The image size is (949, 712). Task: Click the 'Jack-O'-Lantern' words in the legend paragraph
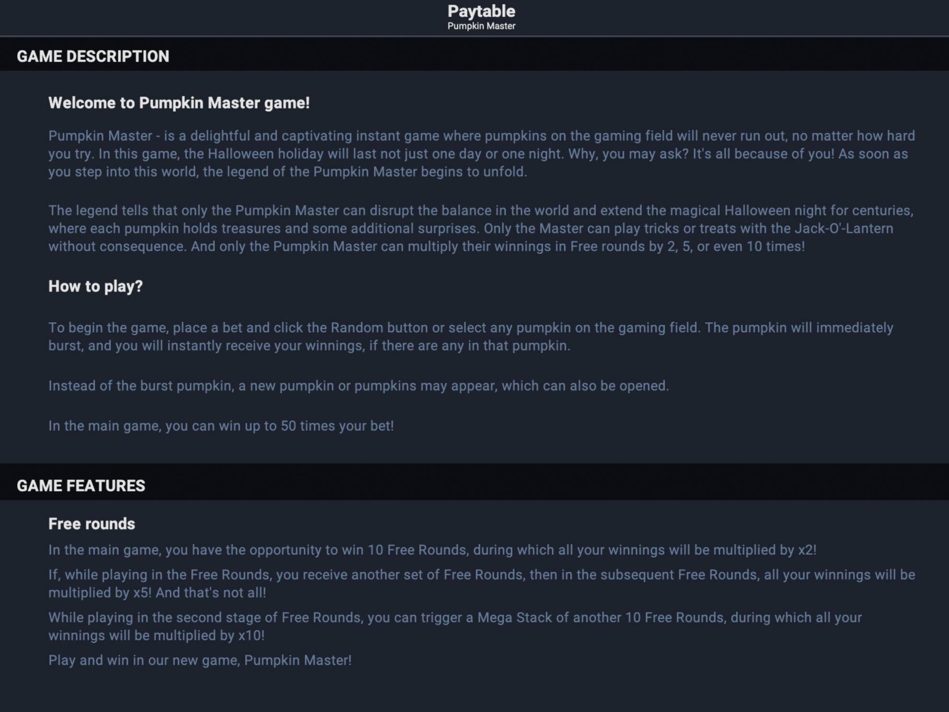coord(844,228)
